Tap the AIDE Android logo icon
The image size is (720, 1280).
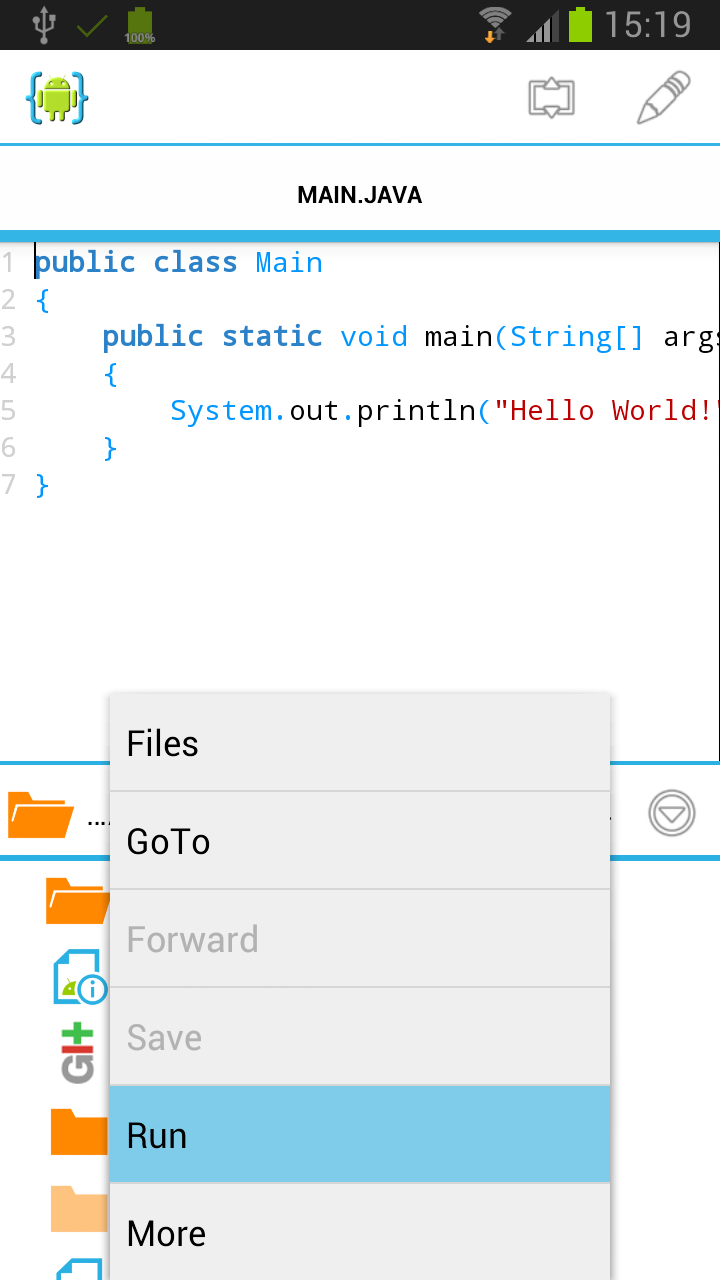point(57,98)
